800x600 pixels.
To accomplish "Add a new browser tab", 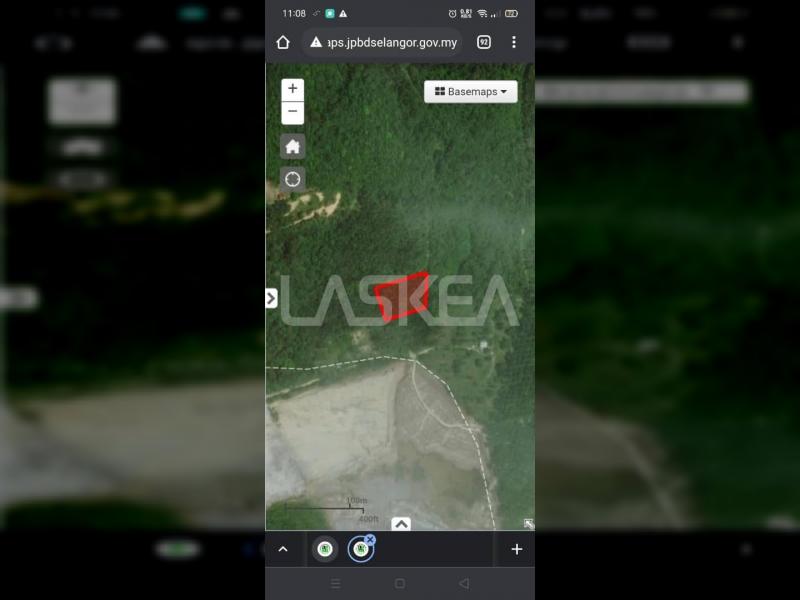I will 516,549.
